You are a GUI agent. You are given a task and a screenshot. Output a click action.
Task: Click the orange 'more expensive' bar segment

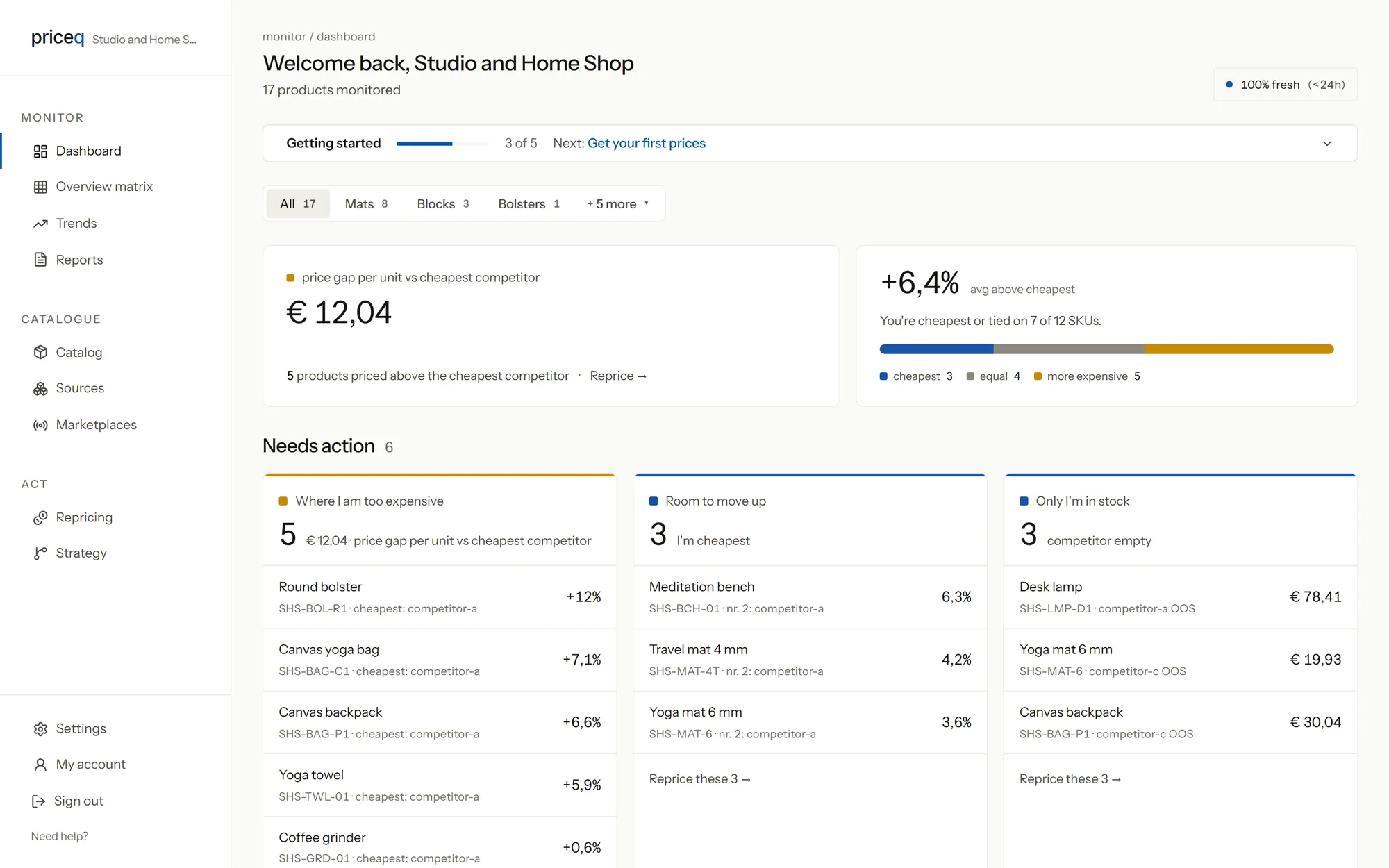click(1239, 349)
